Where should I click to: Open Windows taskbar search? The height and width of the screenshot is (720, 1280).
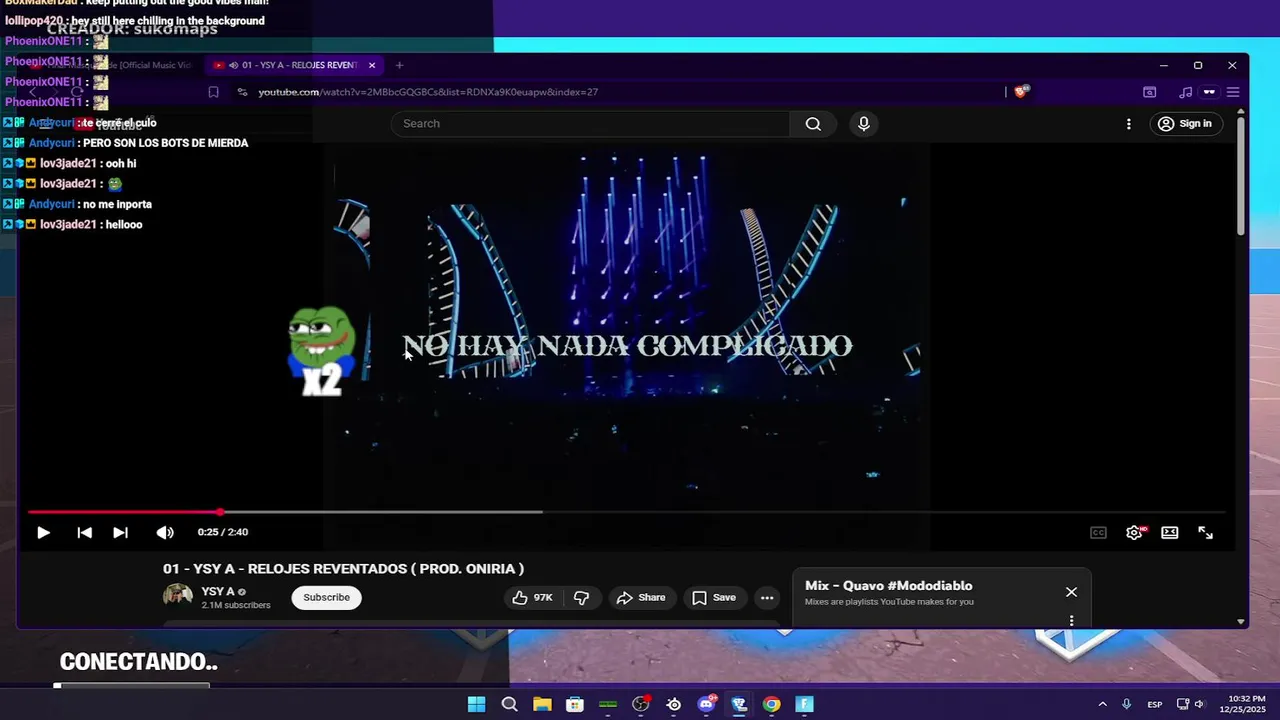pos(509,704)
